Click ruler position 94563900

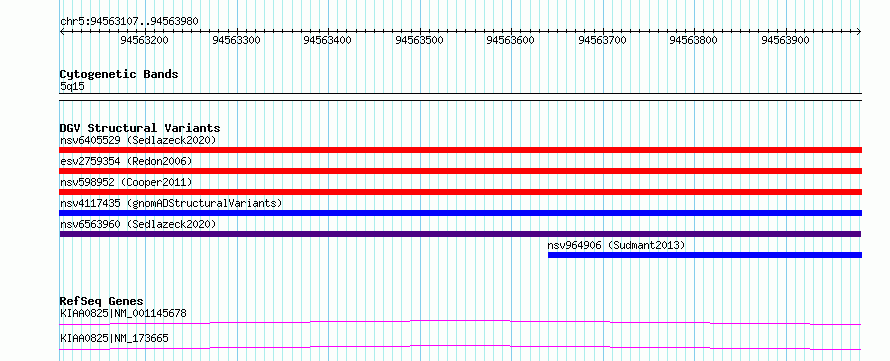tap(786, 40)
